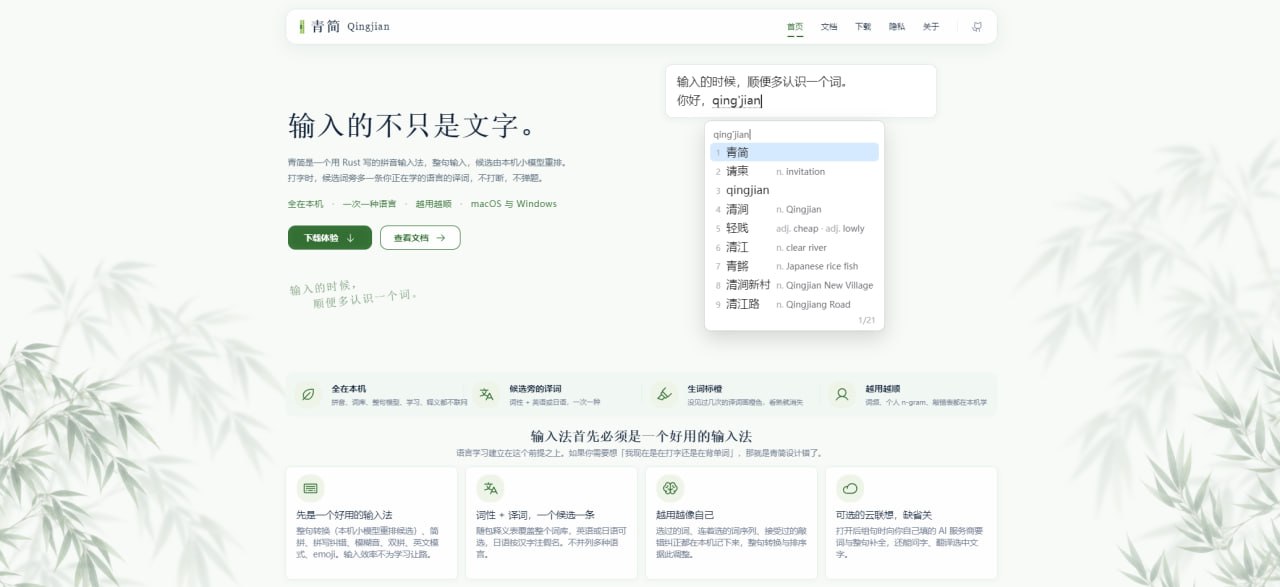Click the 查看文档 button
The height and width of the screenshot is (587, 1280).
tap(420, 238)
